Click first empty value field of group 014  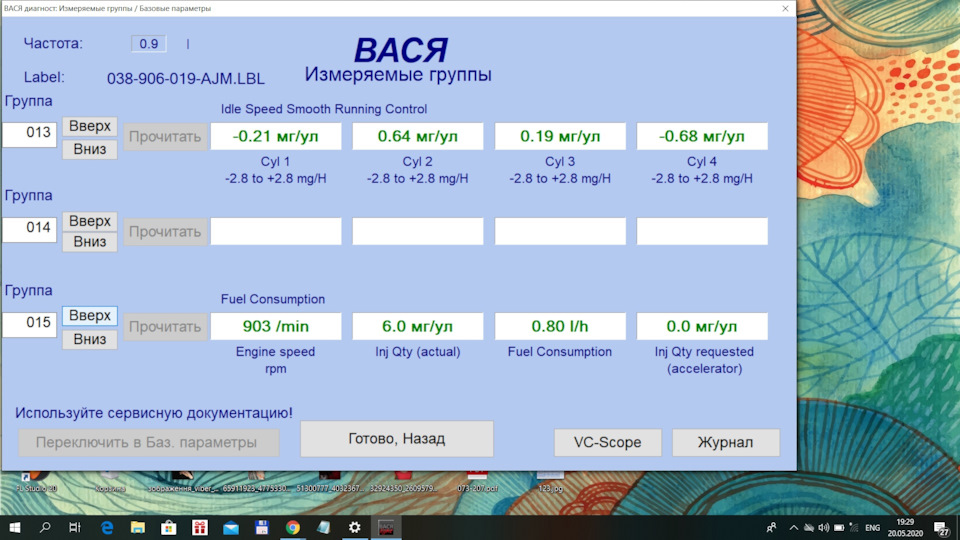tap(276, 231)
